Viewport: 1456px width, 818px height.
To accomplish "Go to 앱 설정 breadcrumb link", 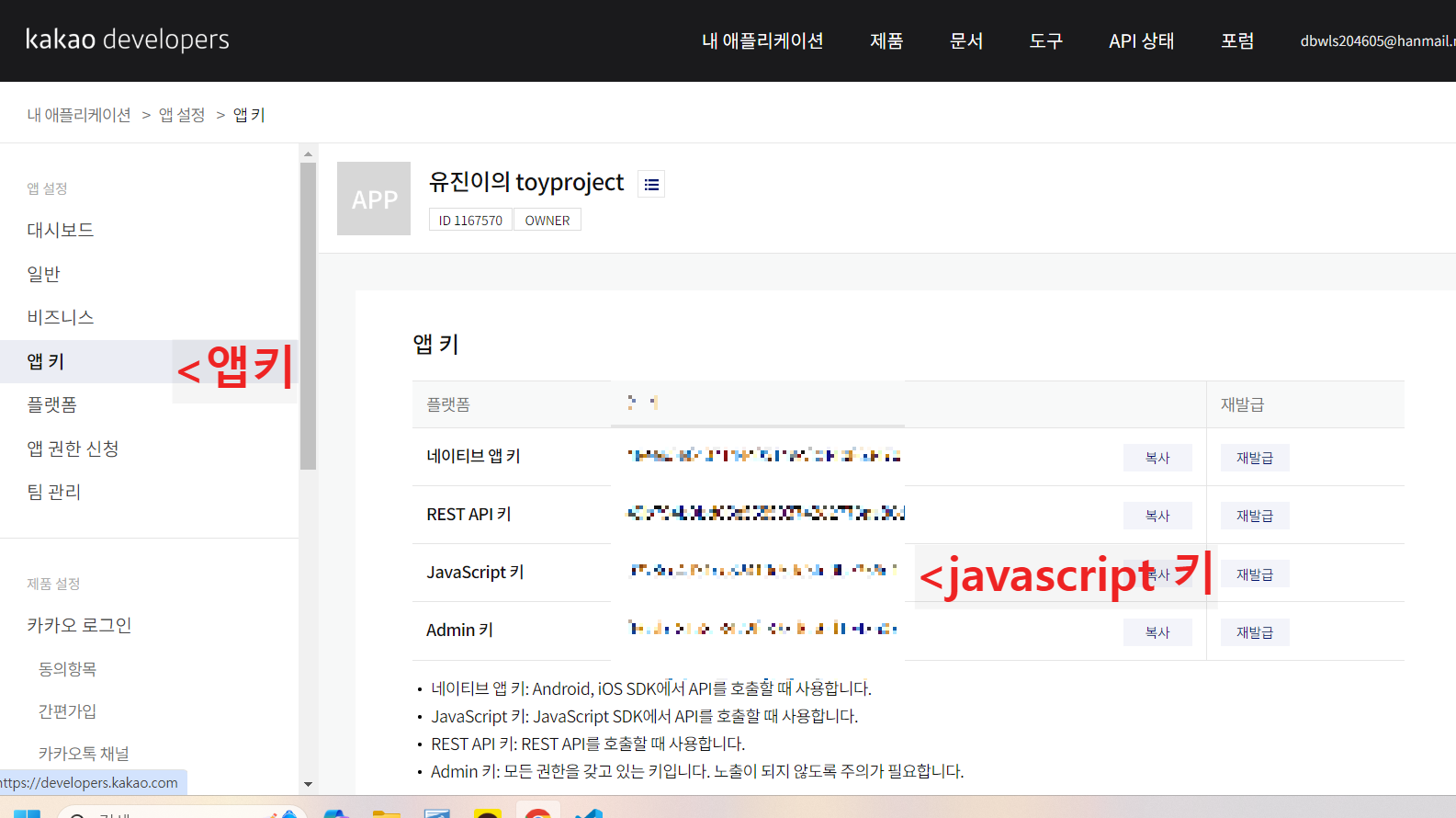I will (182, 115).
